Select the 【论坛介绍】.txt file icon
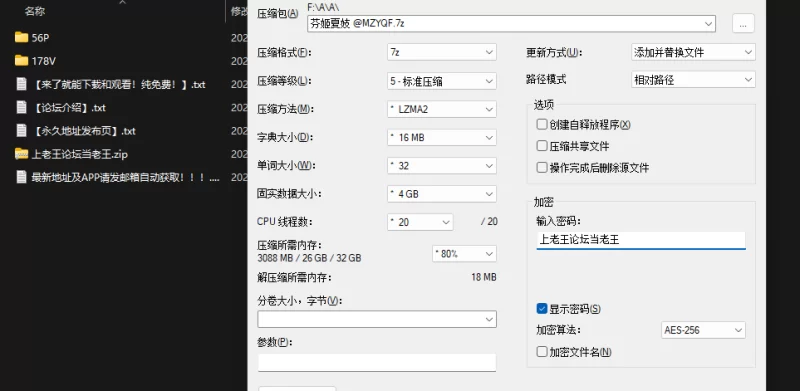 21,107
